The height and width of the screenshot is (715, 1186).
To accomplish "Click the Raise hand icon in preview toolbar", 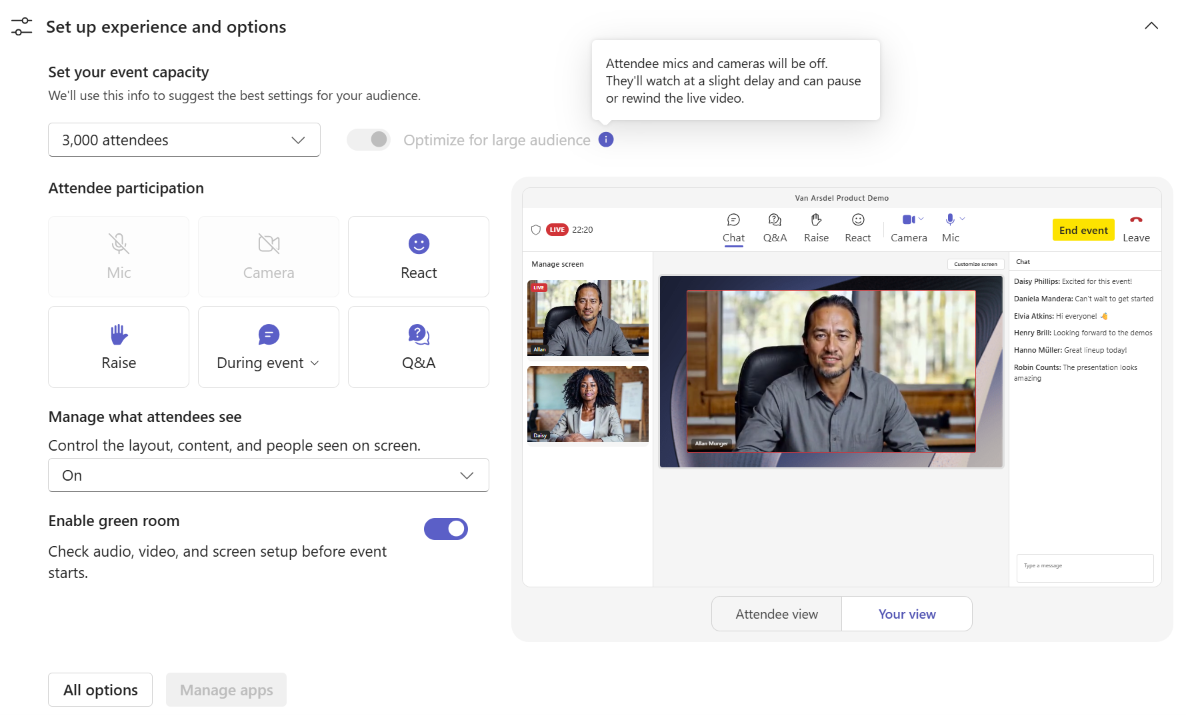I will (x=816, y=220).
